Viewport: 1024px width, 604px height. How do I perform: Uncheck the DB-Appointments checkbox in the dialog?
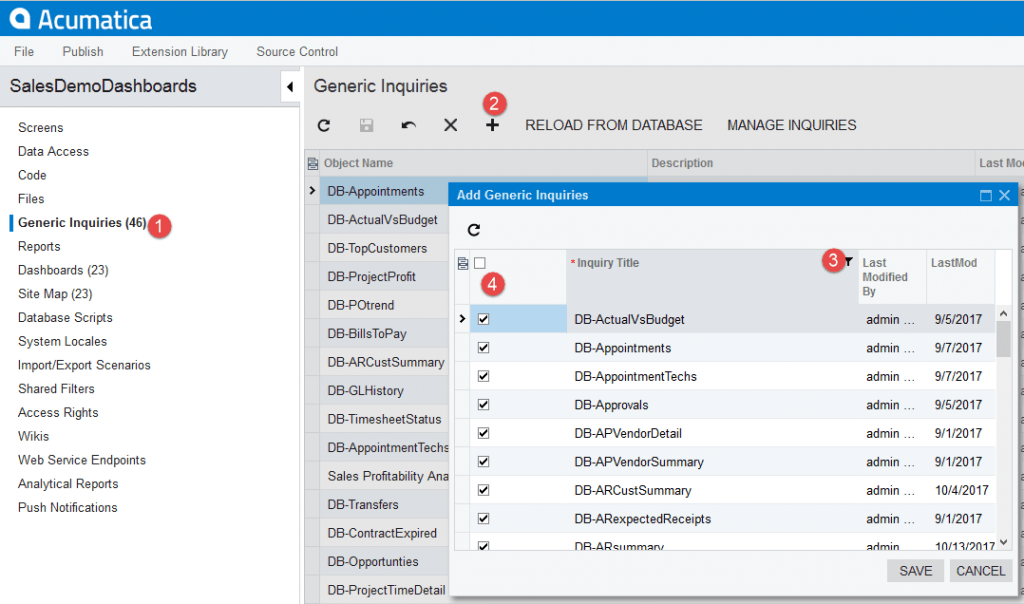tap(483, 348)
